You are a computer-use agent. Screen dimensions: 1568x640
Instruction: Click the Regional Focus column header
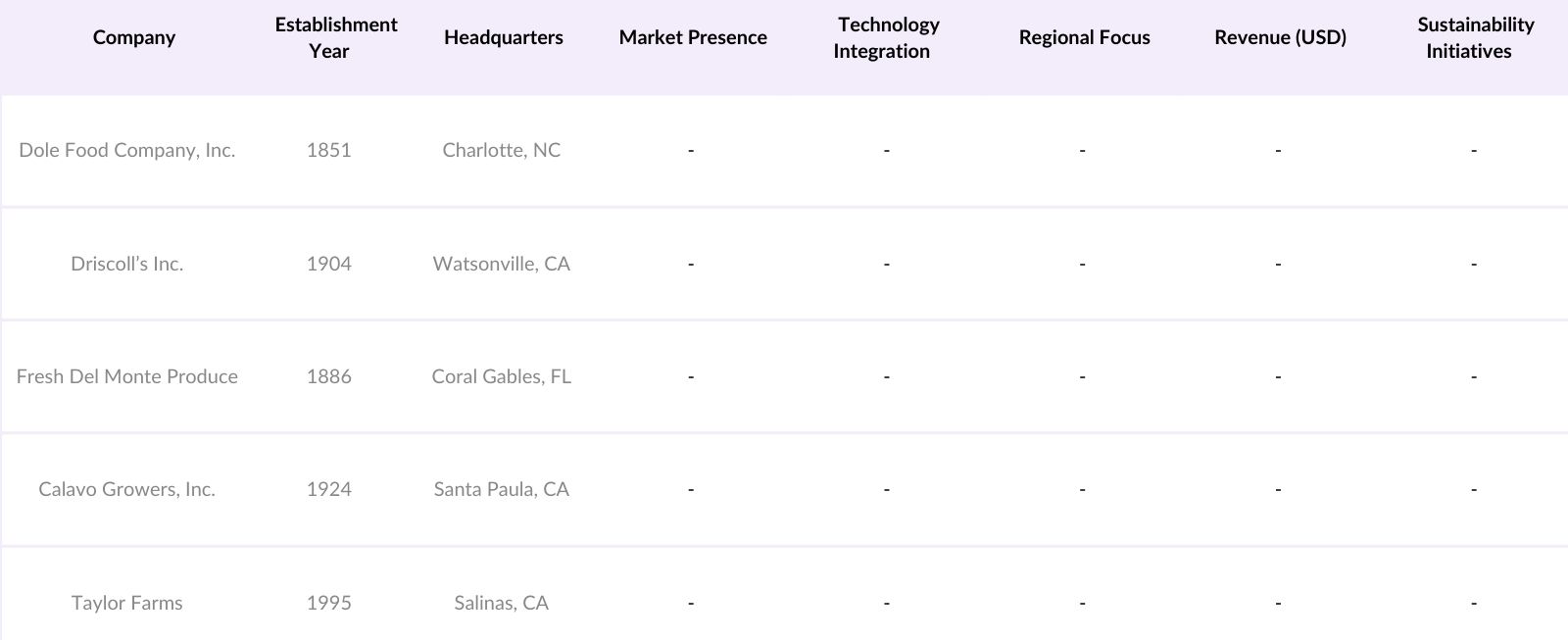click(1084, 38)
